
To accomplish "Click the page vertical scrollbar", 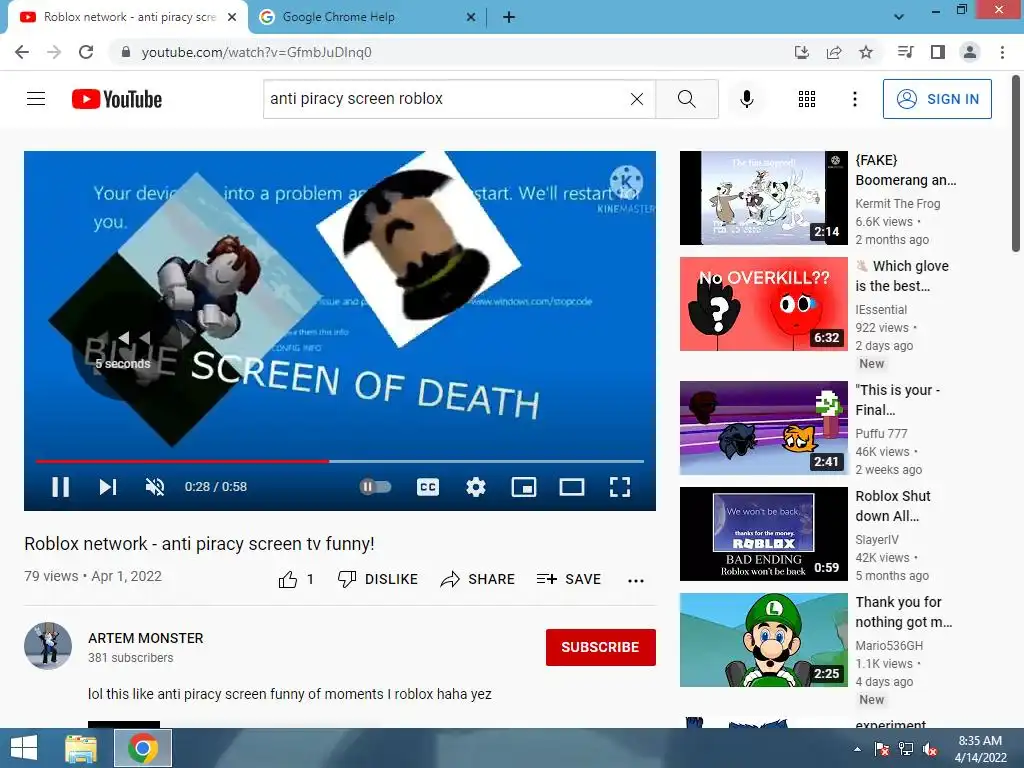I will tap(1016, 163).
